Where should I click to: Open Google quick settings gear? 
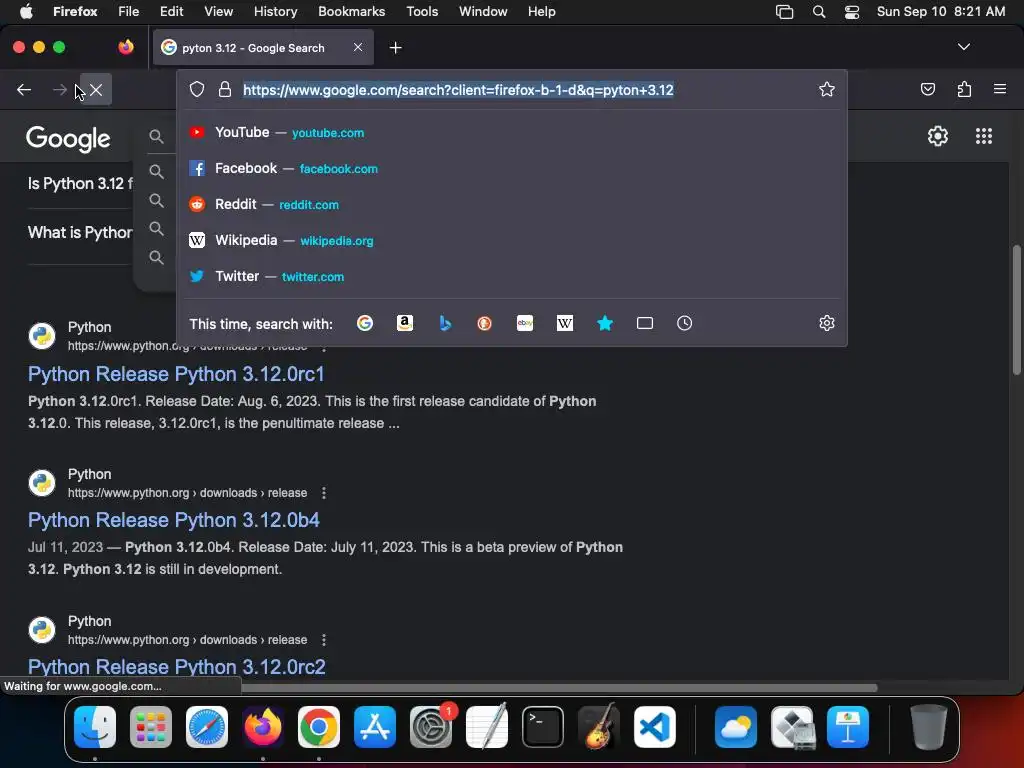point(938,136)
